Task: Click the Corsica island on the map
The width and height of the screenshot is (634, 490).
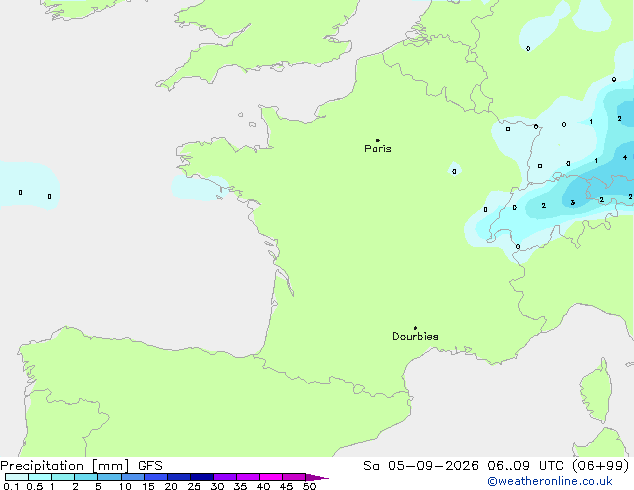Action: coord(596,390)
